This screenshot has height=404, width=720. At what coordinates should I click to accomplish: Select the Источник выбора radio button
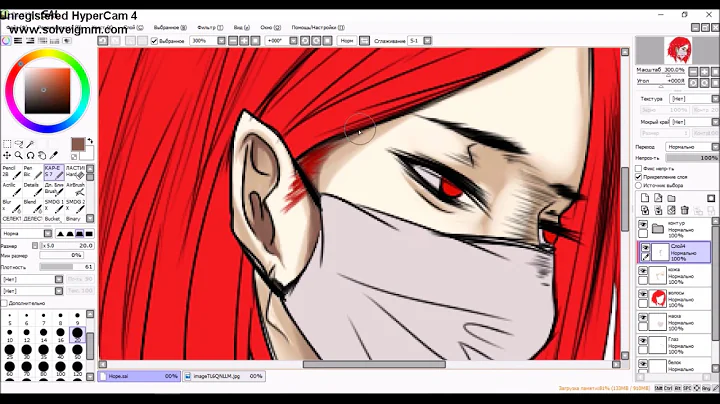coord(638,185)
